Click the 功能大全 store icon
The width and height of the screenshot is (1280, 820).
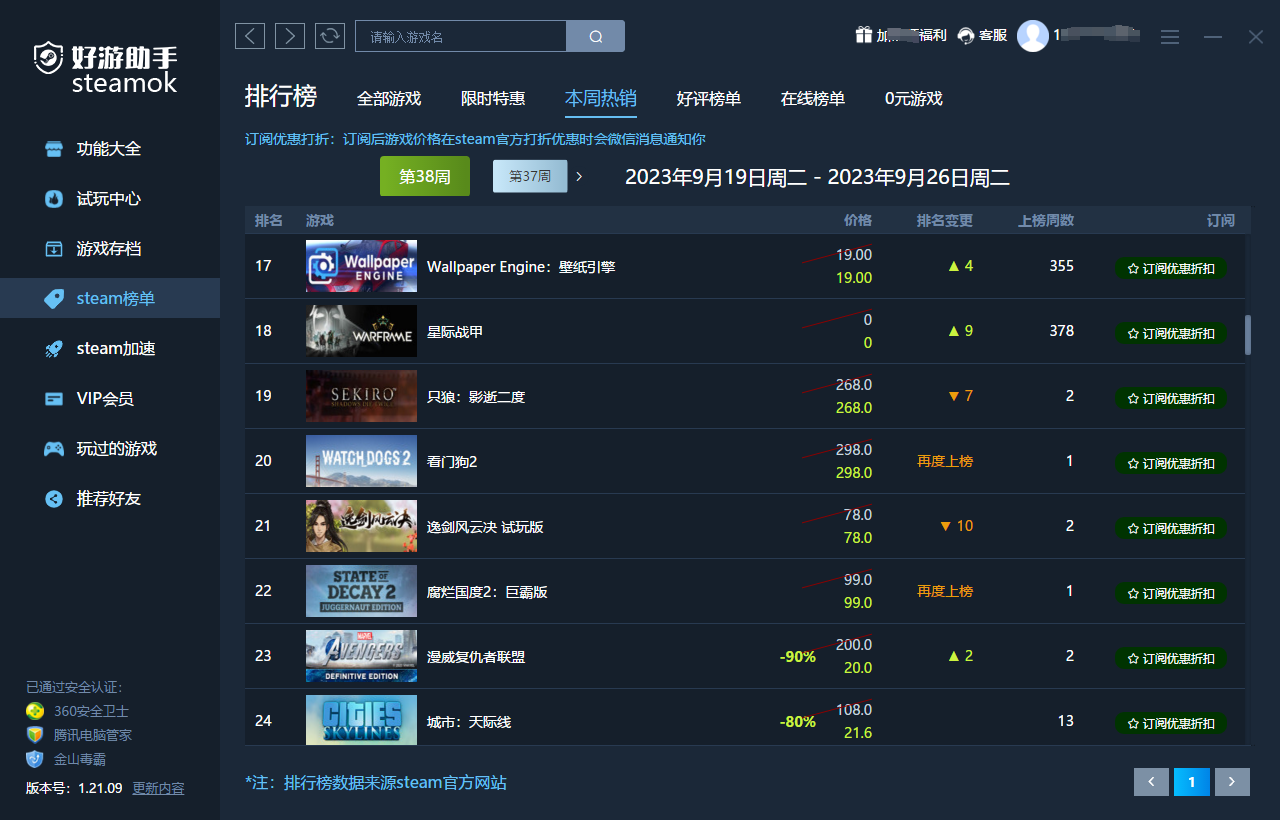pyautogui.click(x=54, y=149)
